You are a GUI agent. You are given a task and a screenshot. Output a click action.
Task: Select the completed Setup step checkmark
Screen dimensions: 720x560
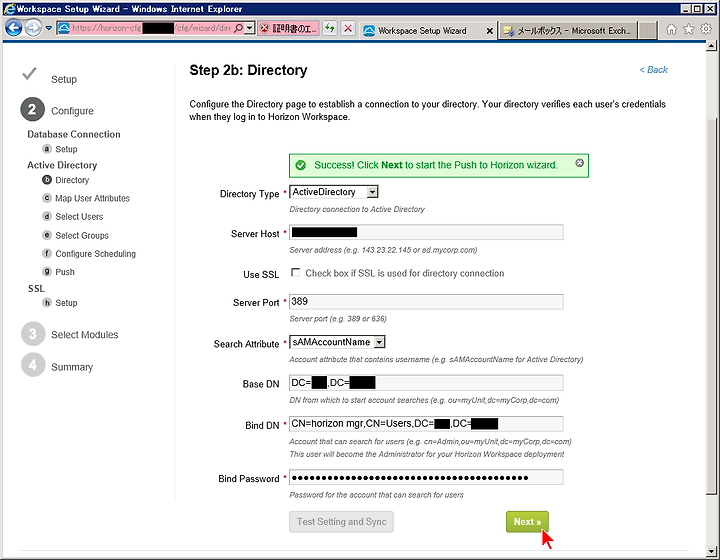click(29, 73)
